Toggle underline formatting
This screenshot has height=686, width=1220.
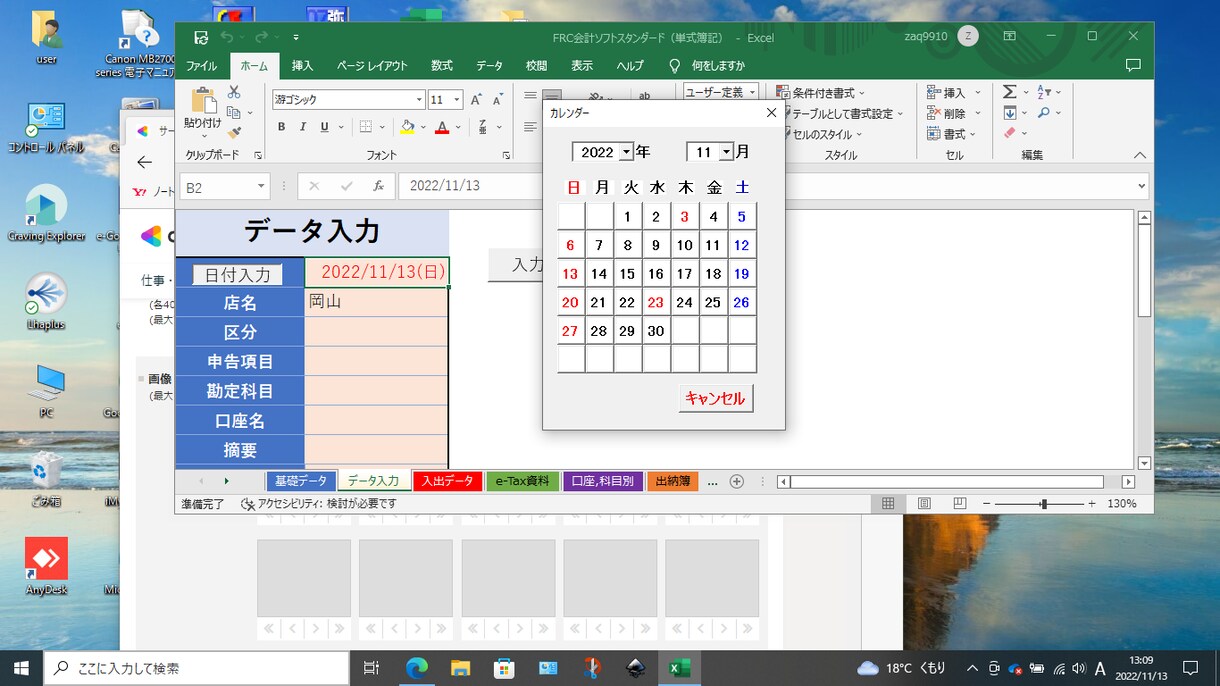click(x=325, y=127)
